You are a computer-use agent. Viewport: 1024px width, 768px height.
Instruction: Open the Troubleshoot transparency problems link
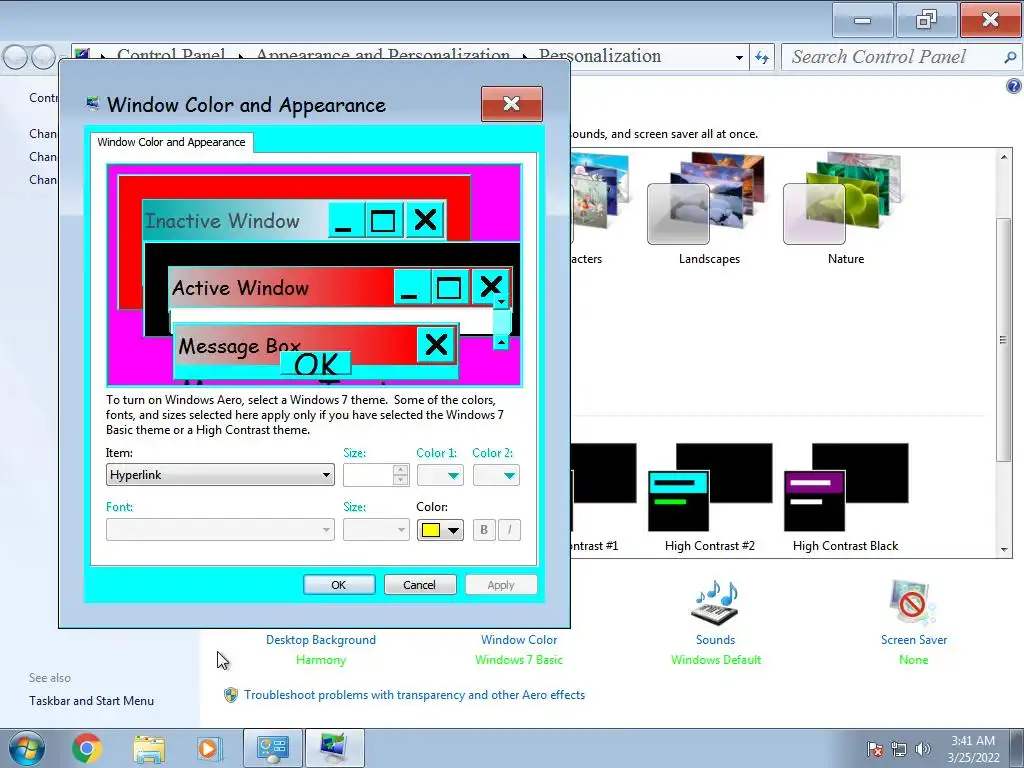click(x=414, y=695)
